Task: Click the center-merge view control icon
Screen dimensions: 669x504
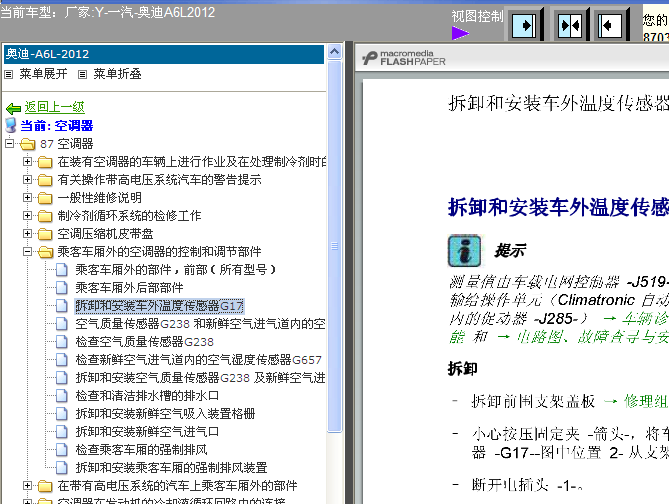Action: [x=570, y=26]
